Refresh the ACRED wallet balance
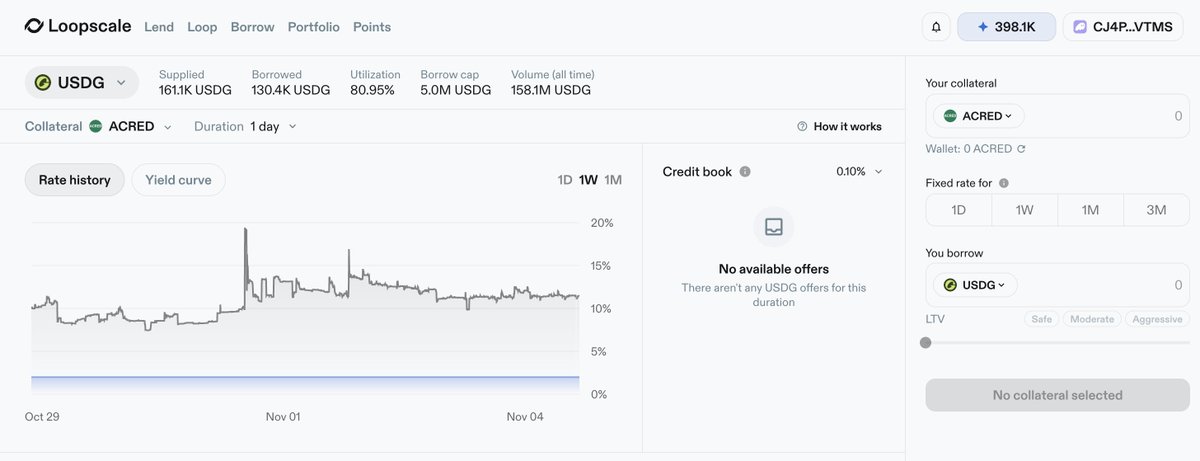 point(1021,149)
